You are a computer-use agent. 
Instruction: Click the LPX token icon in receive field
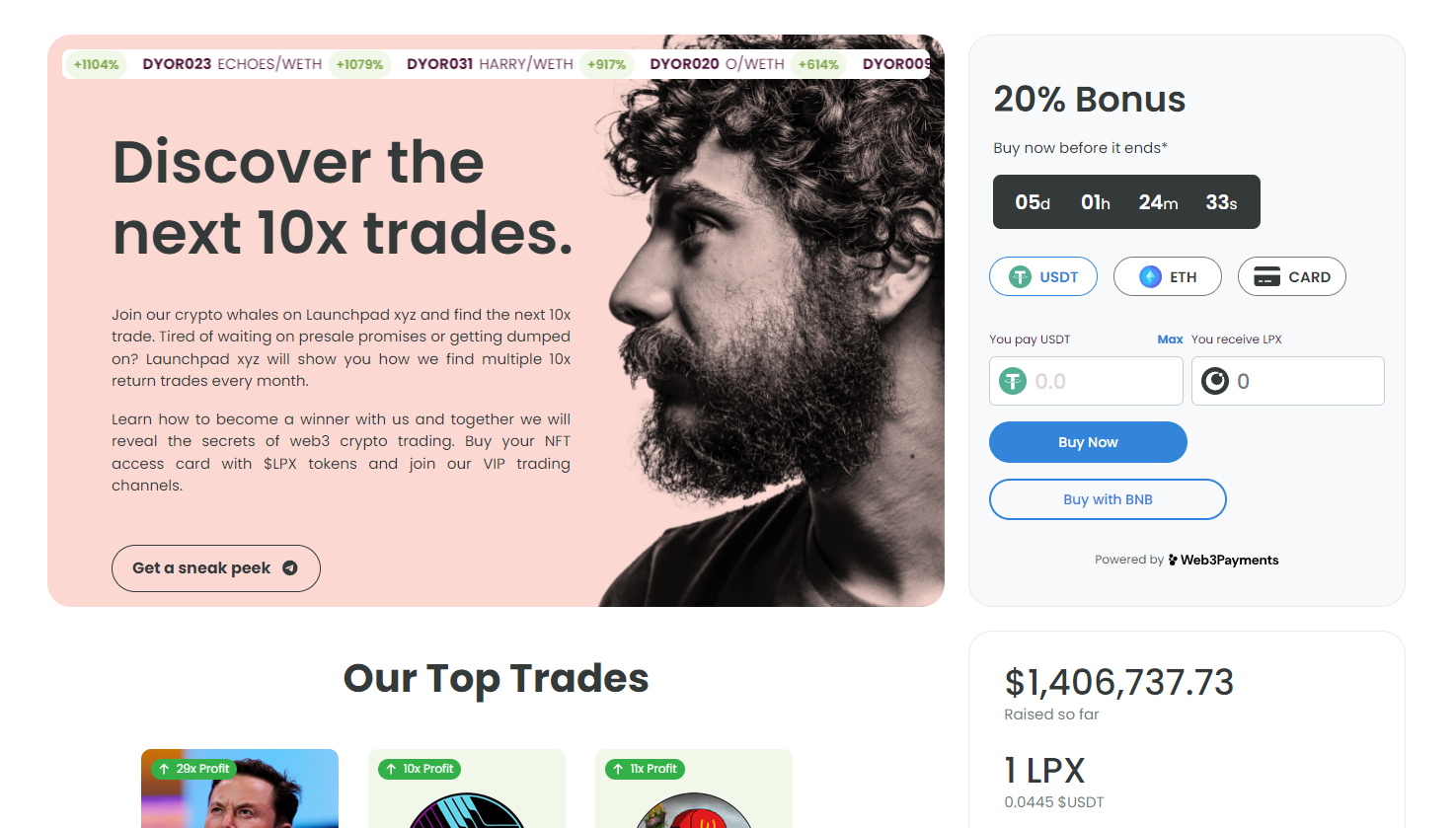pos(1215,381)
